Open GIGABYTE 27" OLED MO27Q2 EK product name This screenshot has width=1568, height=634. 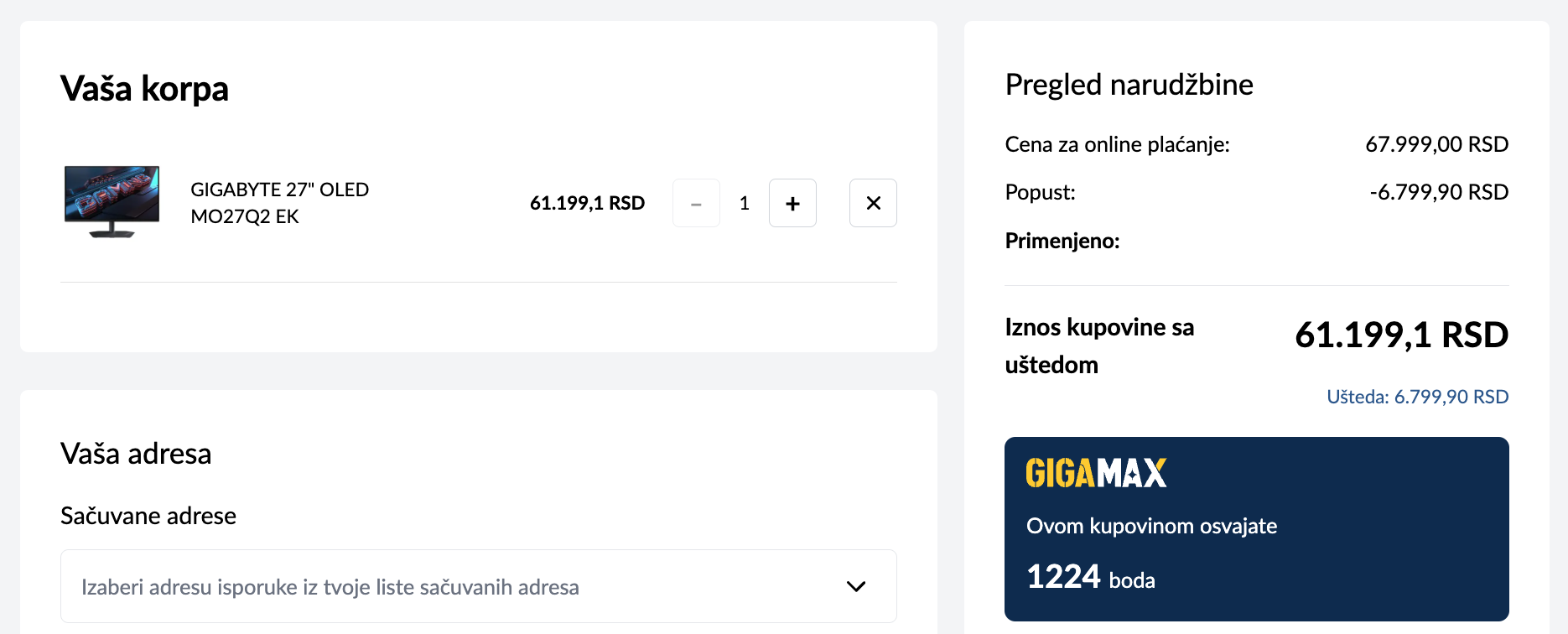click(280, 203)
